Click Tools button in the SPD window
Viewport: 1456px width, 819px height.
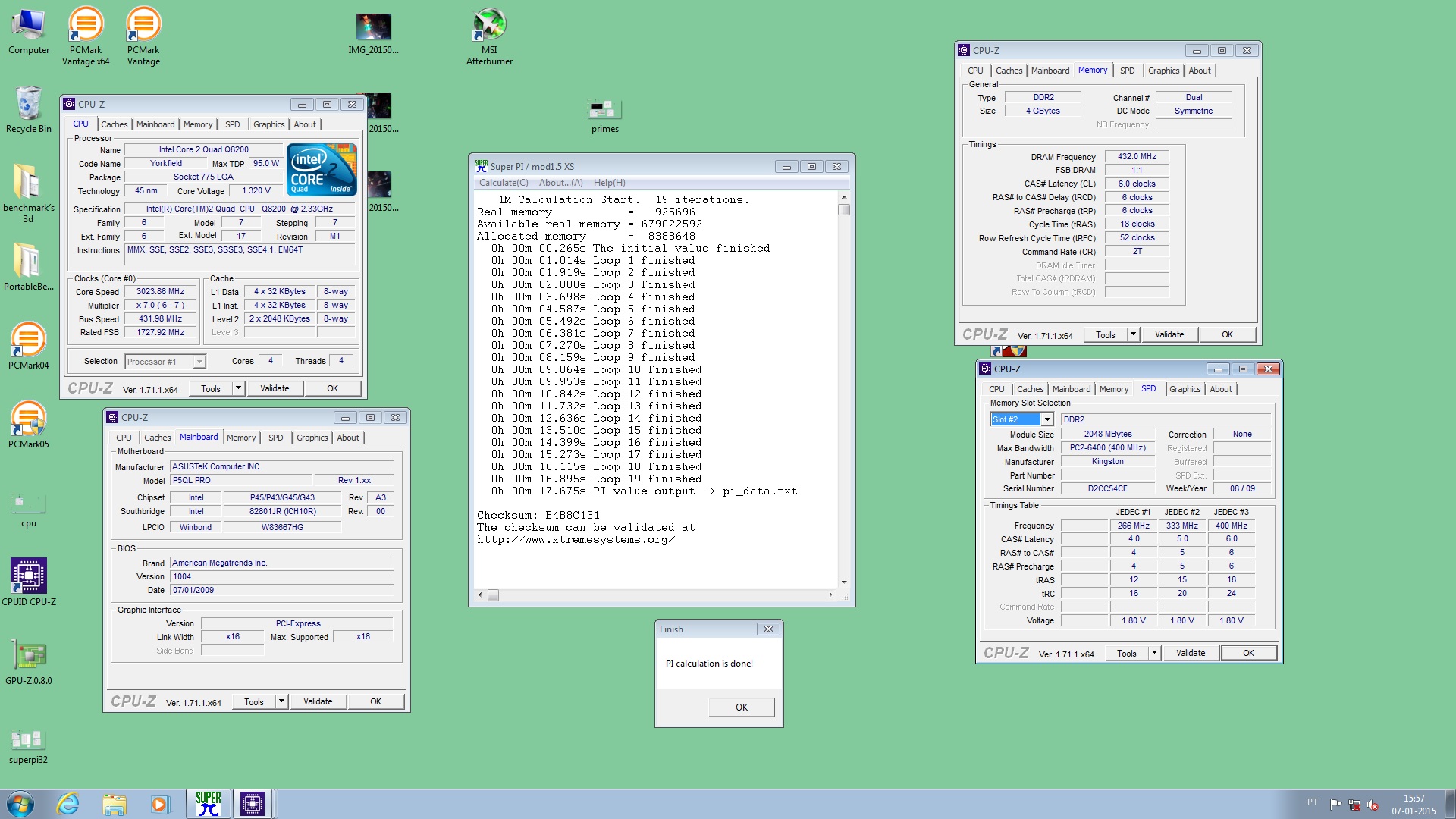pyautogui.click(x=1126, y=653)
